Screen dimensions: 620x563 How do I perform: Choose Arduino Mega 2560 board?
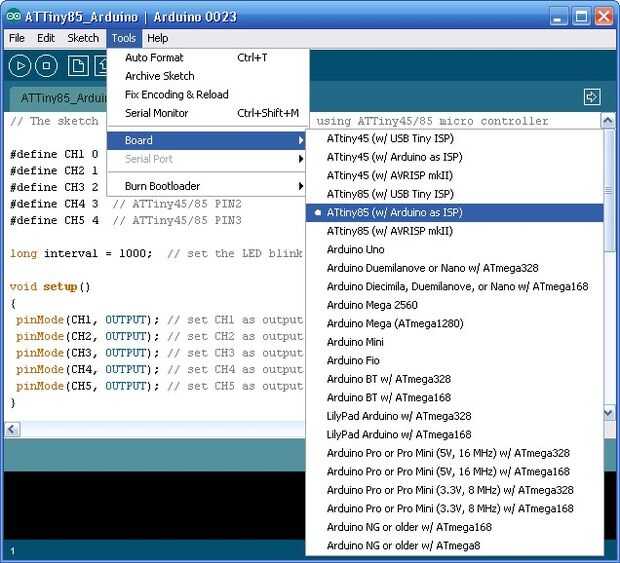[x=455, y=305]
